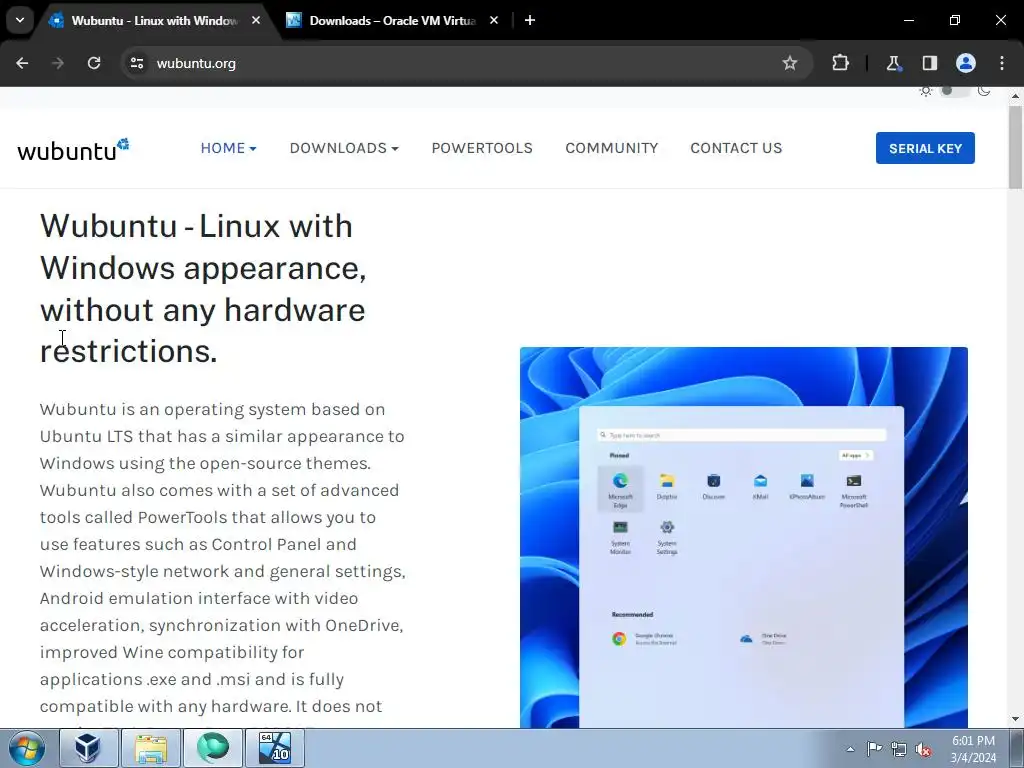Open Action Center flag icon
This screenshot has height=768, width=1024.
[874, 749]
